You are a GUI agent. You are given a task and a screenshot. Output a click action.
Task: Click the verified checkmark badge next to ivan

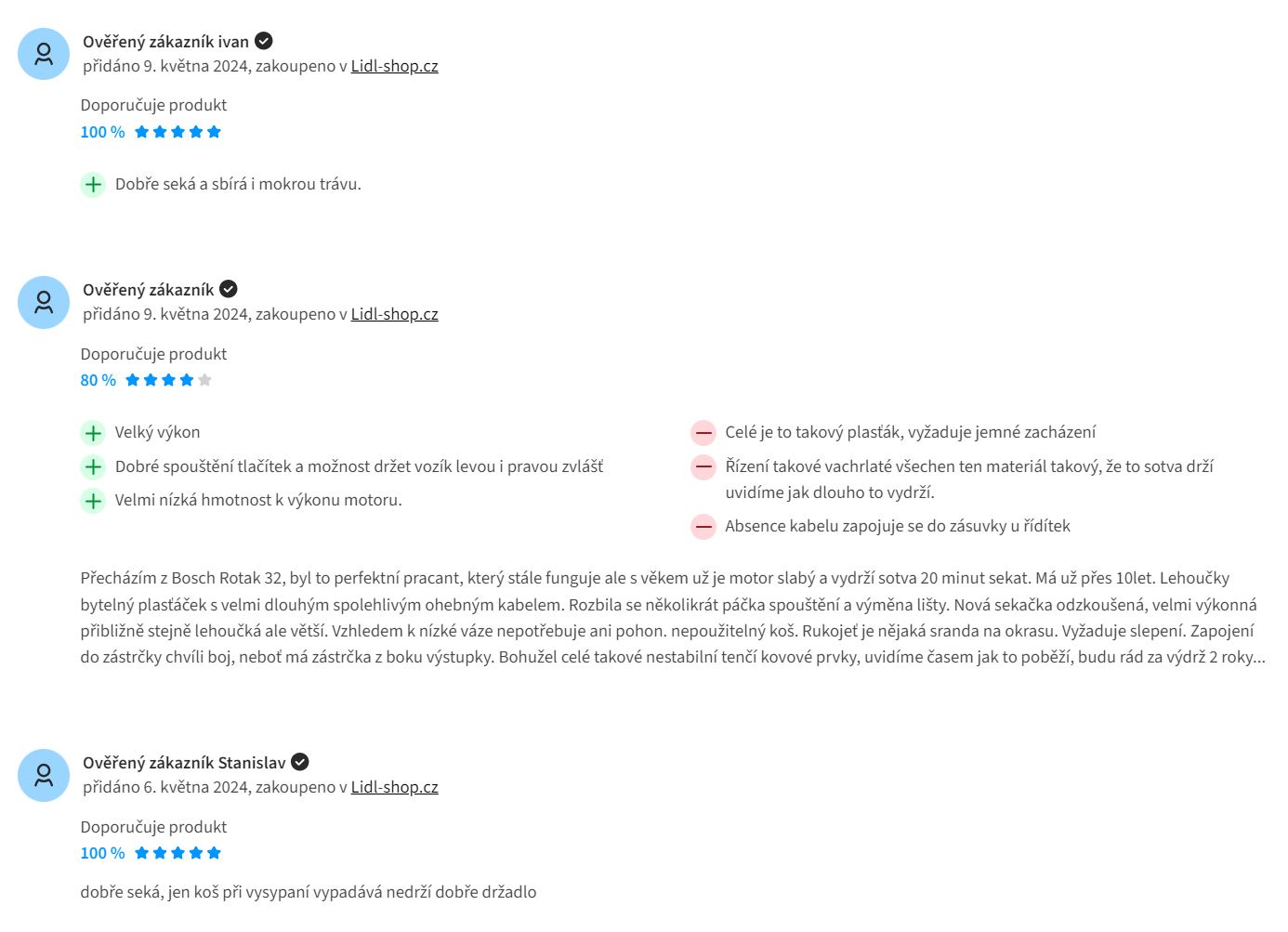(264, 41)
